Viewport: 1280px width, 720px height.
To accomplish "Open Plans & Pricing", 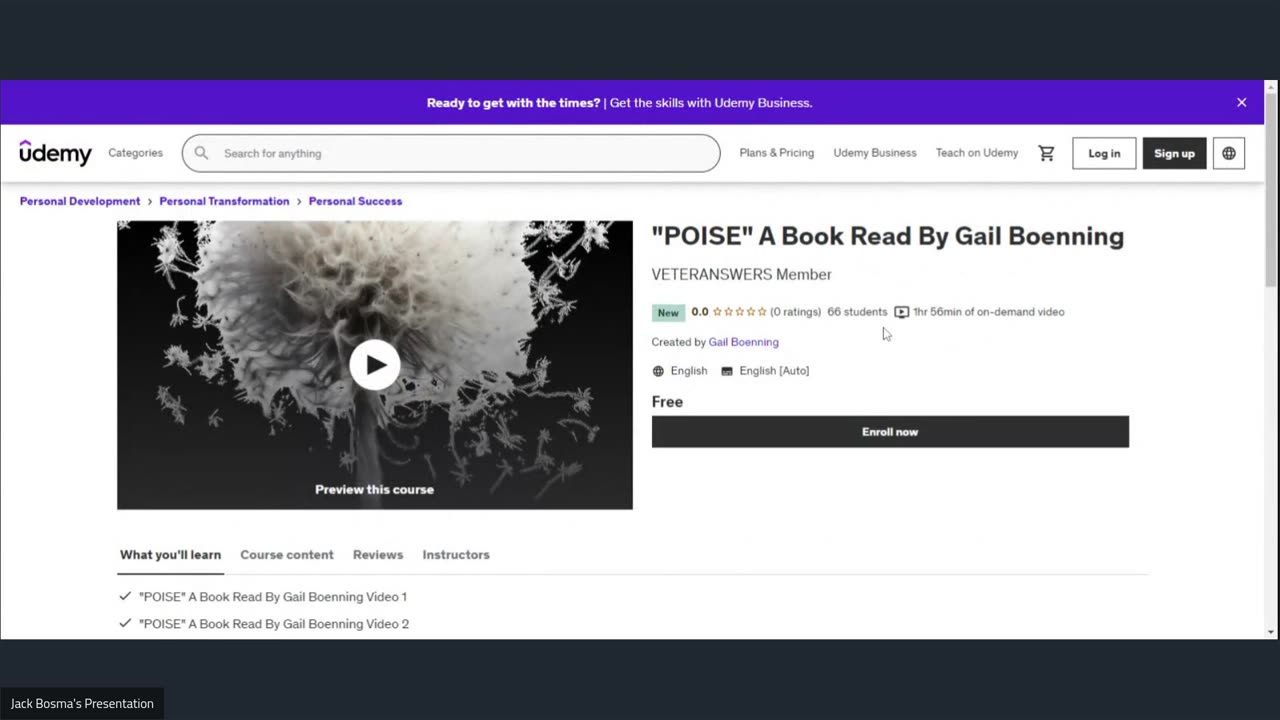I will (x=777, y=153).
